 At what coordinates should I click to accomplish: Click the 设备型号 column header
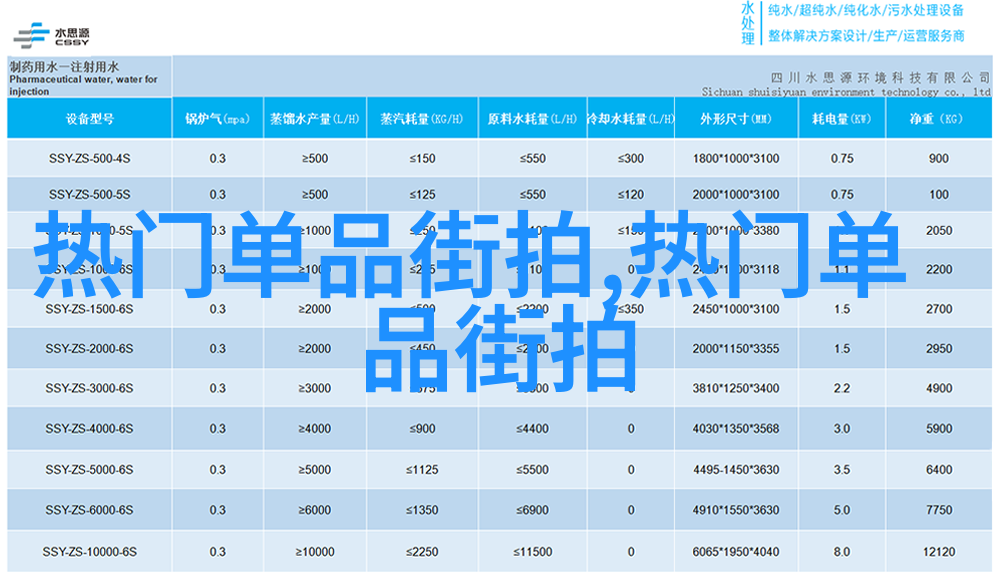point(89,119)
